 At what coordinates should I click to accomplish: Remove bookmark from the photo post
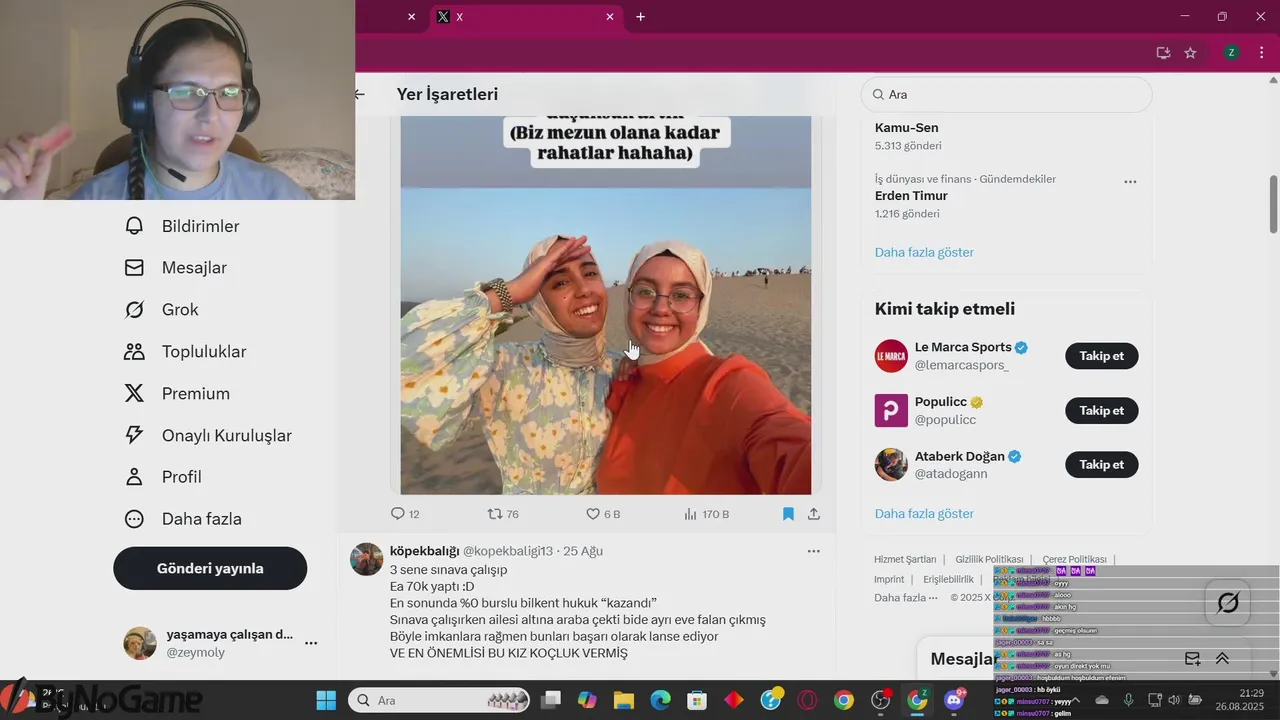coord(788,514)
